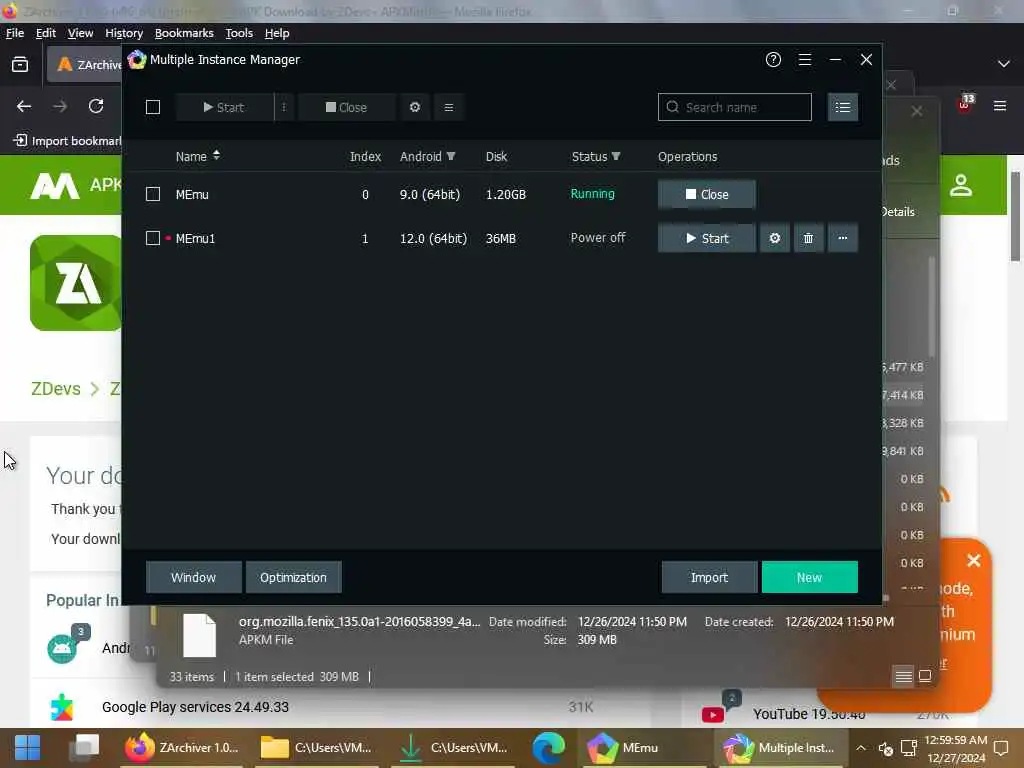The width and height of the screenshot is (1024, 768).
Task: Select the ZArchiver Firefox tab
Action: [x=85, y=64]
